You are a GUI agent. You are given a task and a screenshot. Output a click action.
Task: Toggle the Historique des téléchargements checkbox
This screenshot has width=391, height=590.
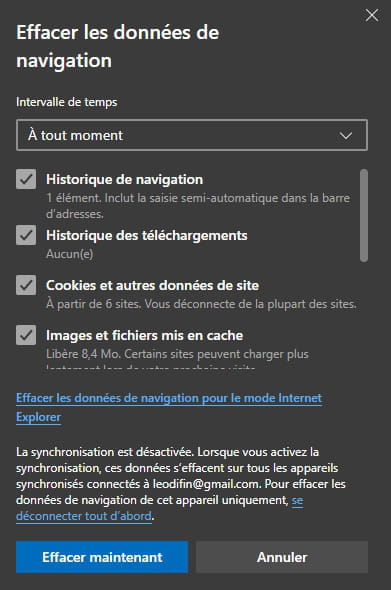(26, 235)
